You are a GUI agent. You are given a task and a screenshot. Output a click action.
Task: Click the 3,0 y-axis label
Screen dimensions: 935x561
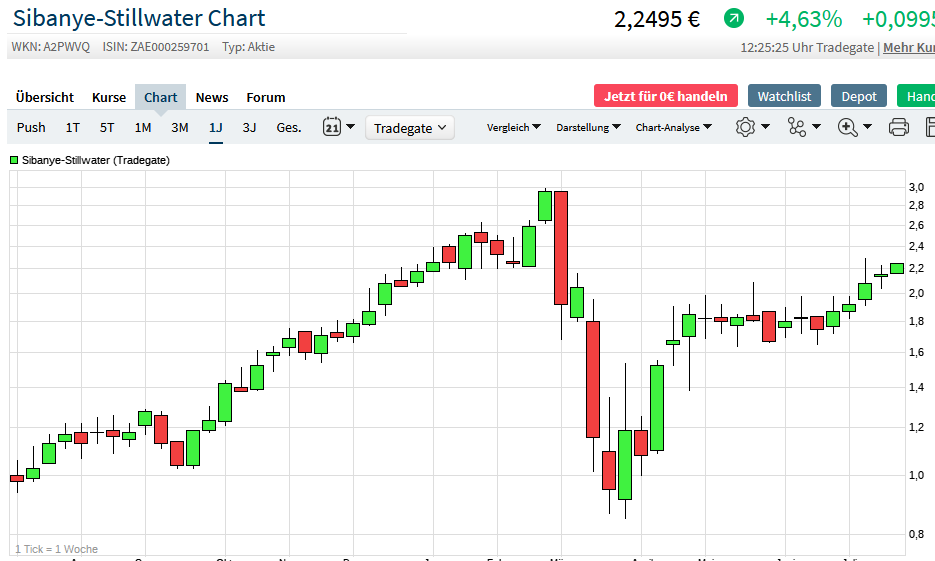[x=916, y=187]
